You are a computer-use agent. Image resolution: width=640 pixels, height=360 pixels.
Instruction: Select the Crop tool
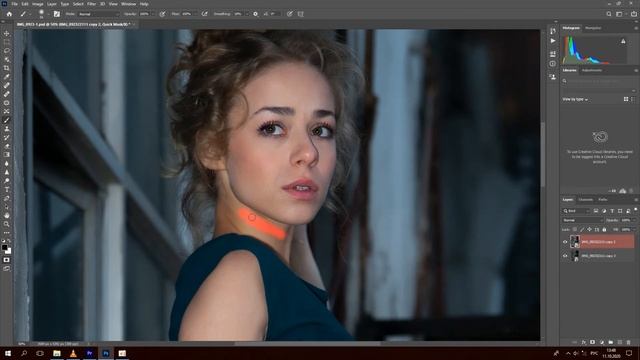(x=7, y=68)
